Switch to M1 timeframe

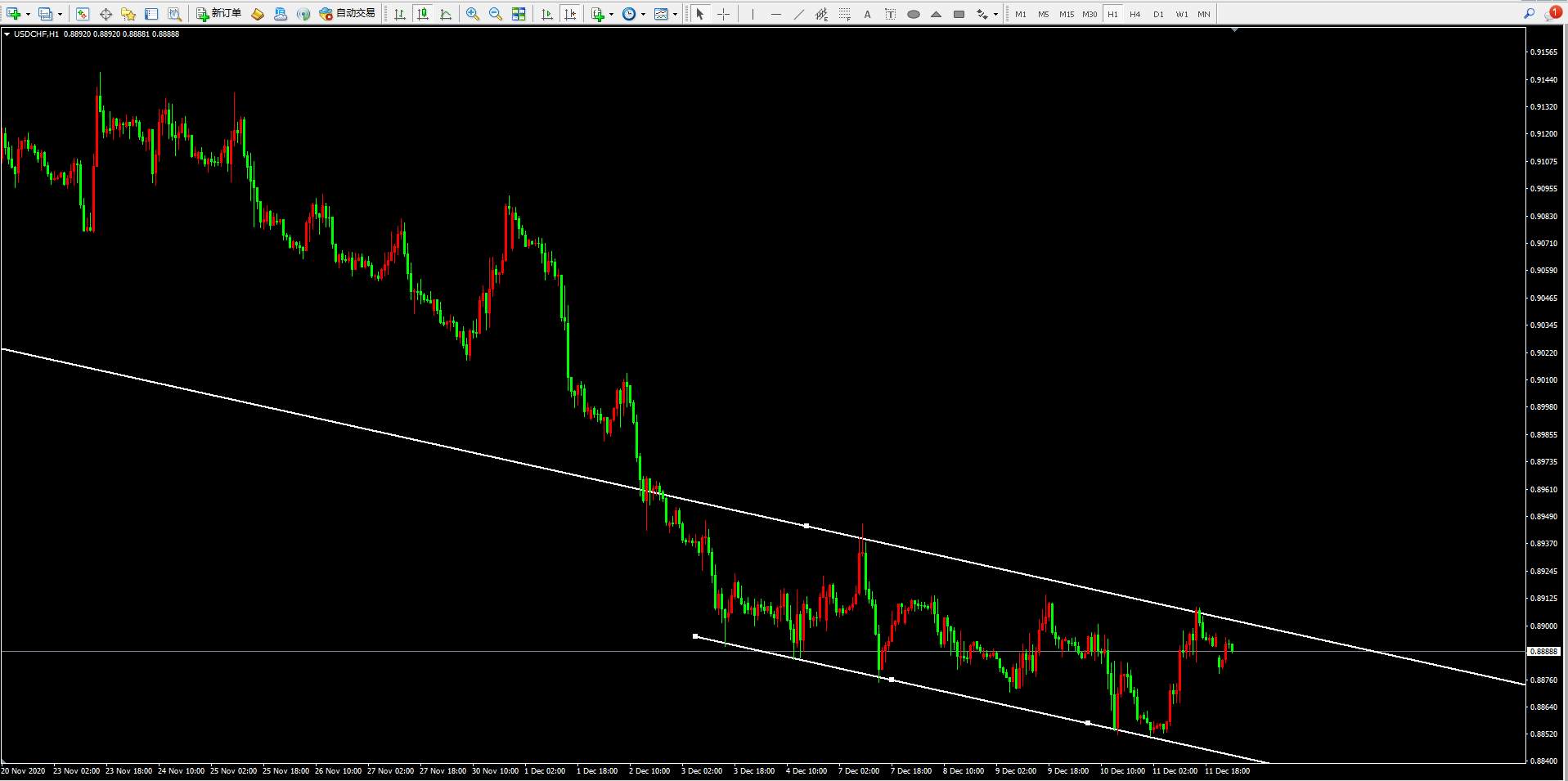(1020, 14)
